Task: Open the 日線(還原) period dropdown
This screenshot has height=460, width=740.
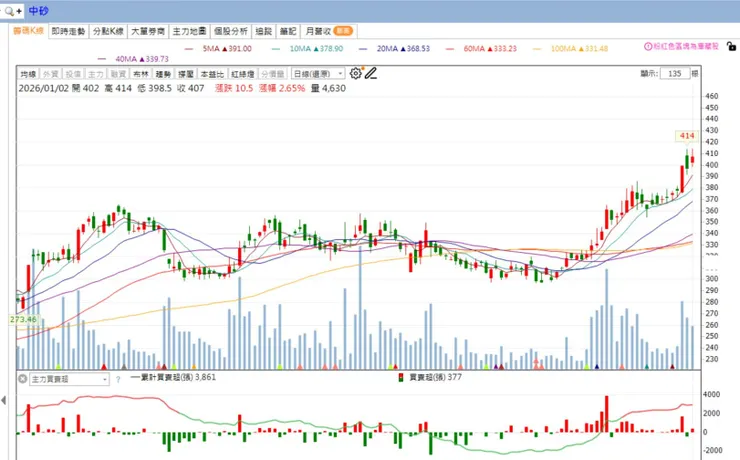Action: [318, 74]
